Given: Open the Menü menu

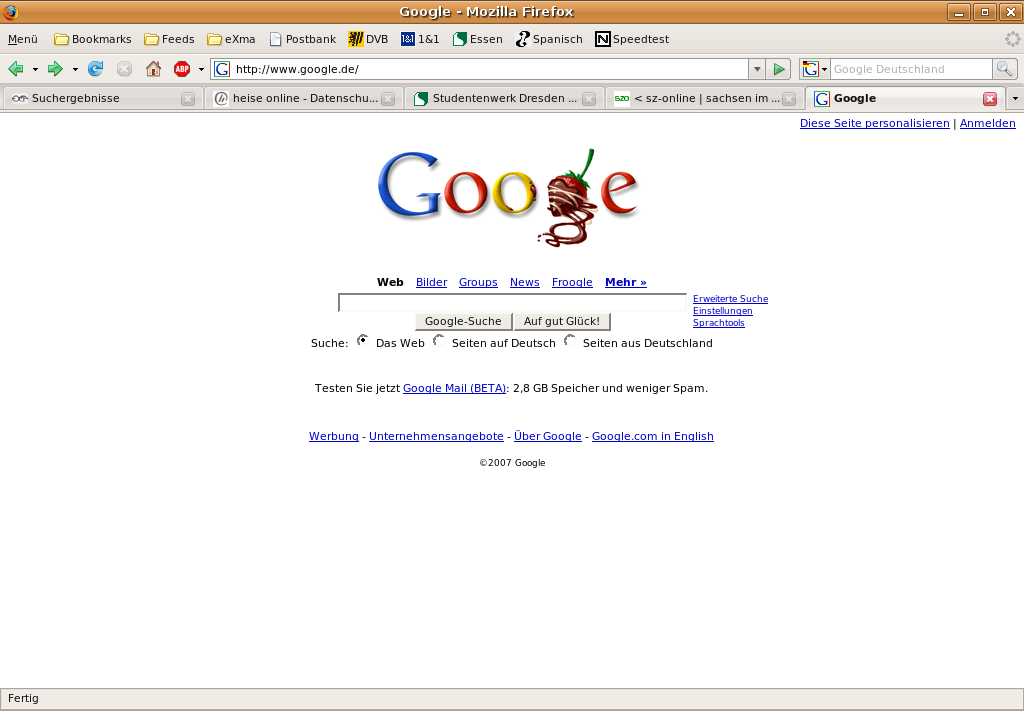Looking at the screenshot, I should [x=23, y=39].
